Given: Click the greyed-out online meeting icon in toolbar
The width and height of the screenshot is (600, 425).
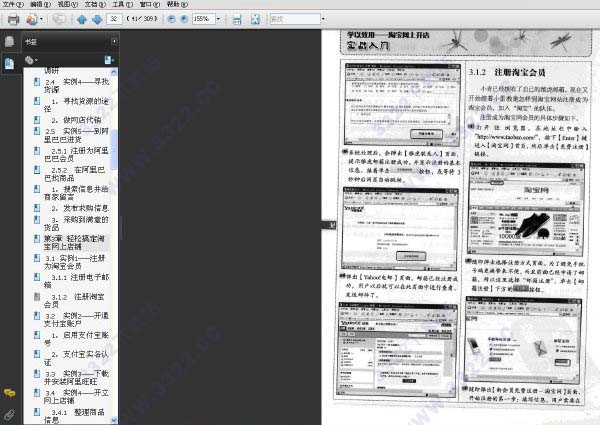Looking at the screenshot, I should [59, 19].
